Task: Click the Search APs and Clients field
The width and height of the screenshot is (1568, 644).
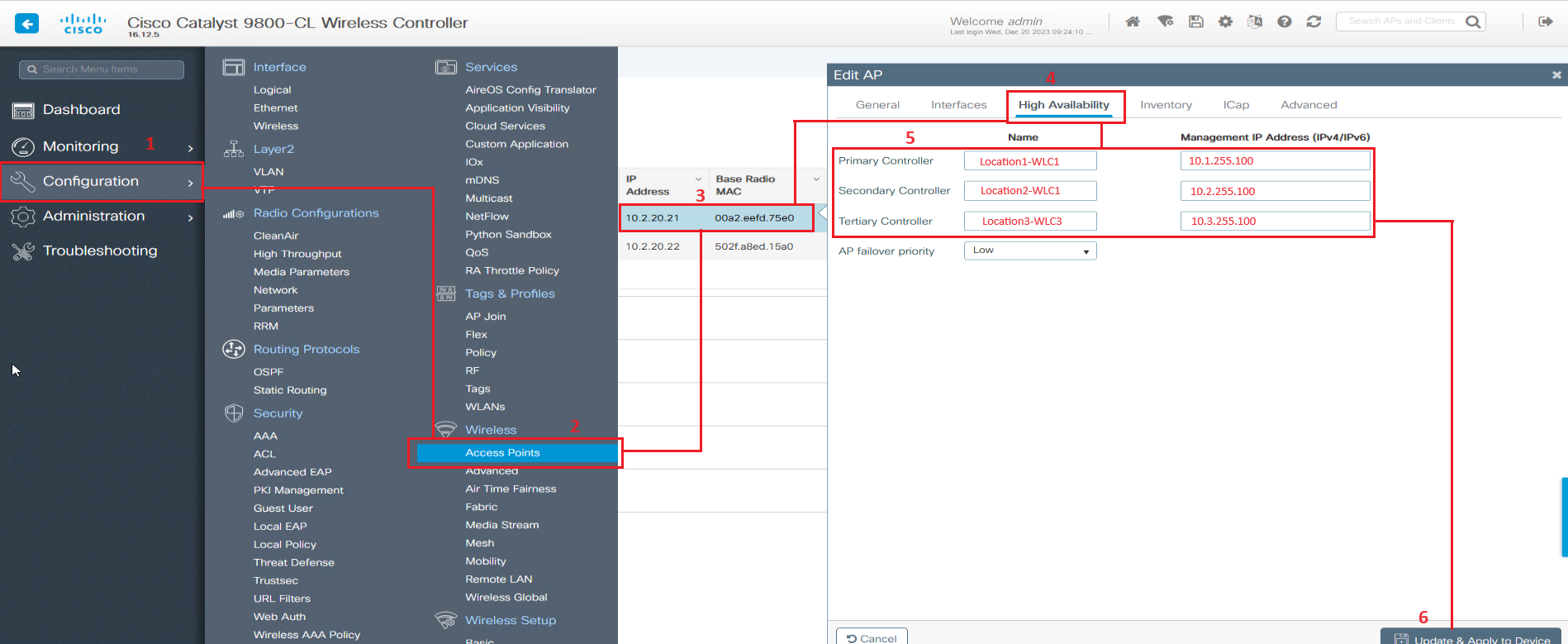Action: 1410,21
